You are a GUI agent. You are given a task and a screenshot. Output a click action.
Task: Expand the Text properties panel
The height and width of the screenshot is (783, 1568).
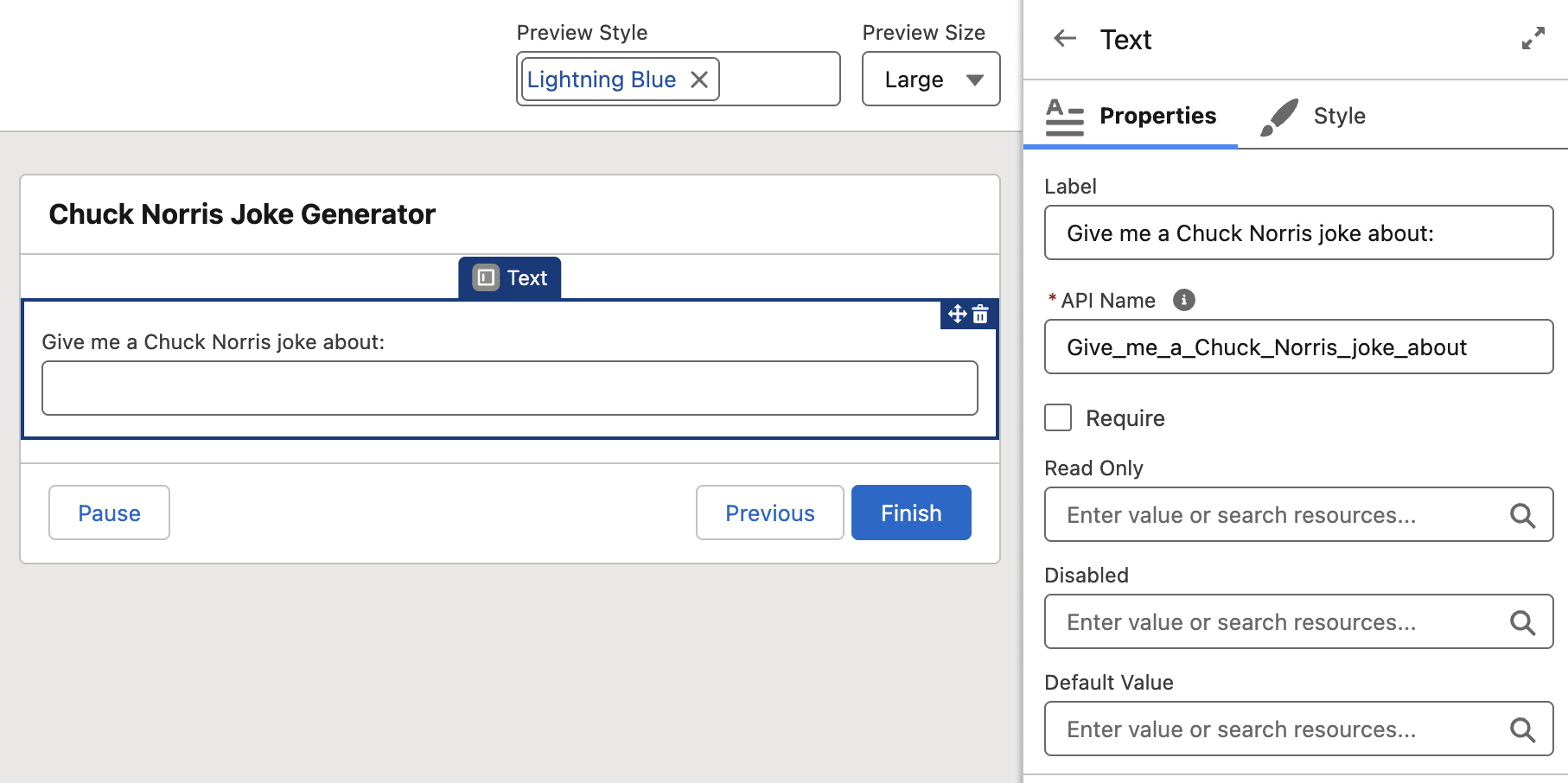(x=1533, y=39)
